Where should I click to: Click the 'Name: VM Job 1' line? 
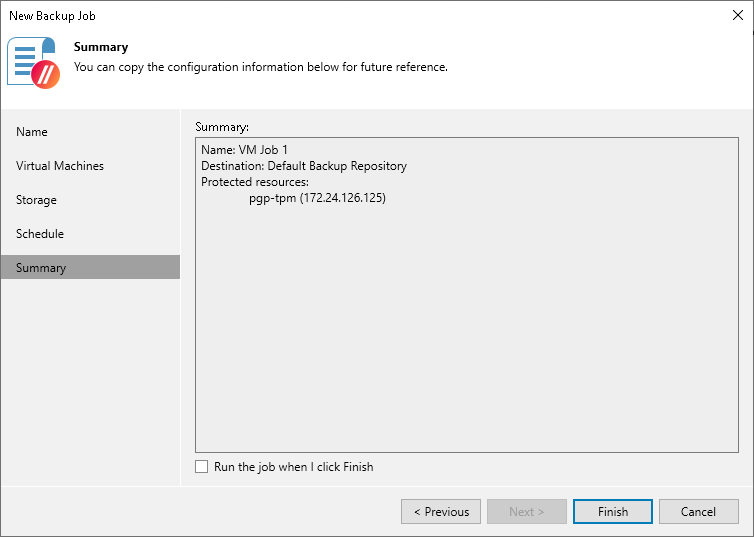point(244,150)
